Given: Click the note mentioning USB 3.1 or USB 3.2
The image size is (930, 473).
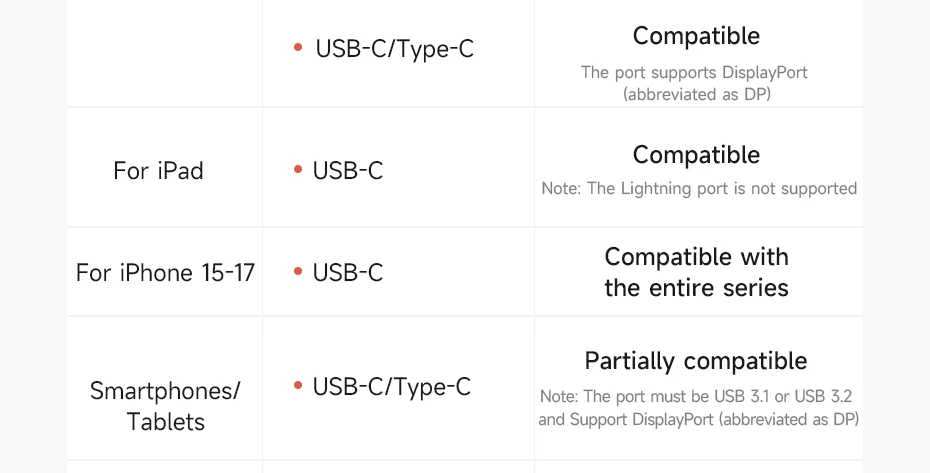Looking at the screenshot, I should [696, 396].
